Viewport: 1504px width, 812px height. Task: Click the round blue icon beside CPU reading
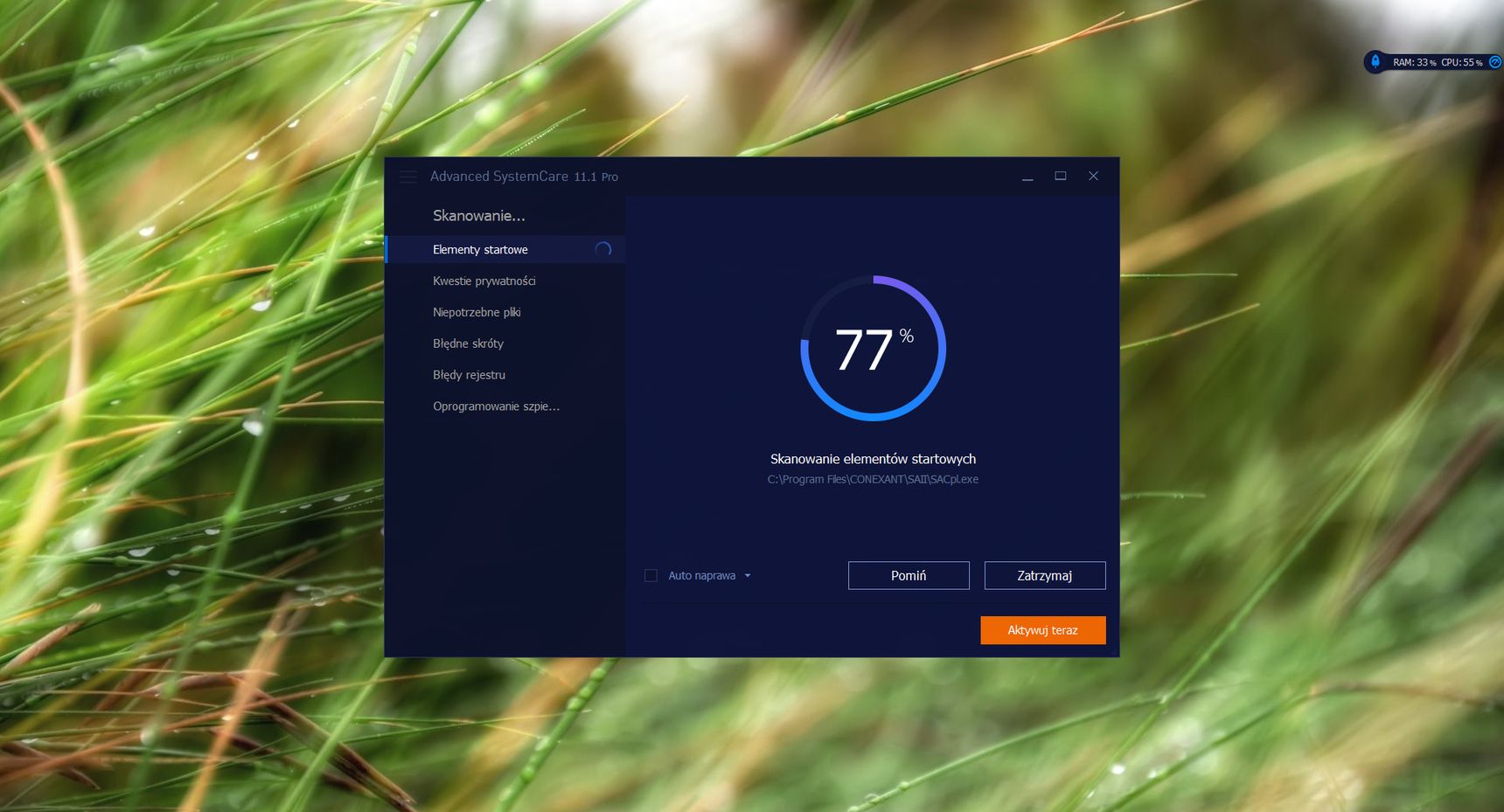(1494, 62)
